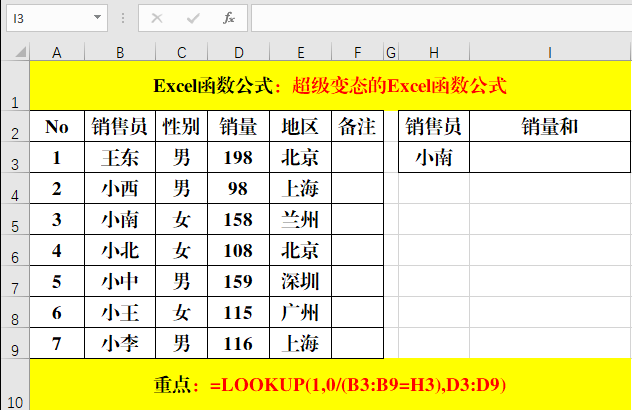The height and width of the screenshot is (410, 632).
Task: Select the sales value 115
Action: 239,312
